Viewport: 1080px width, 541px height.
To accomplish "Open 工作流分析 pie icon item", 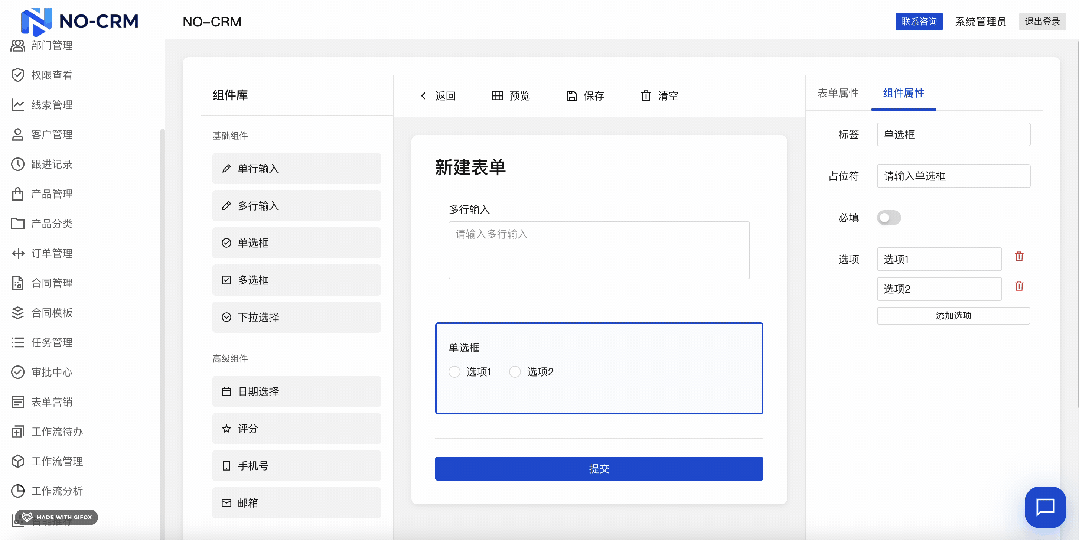I will (x=47, y=491).
